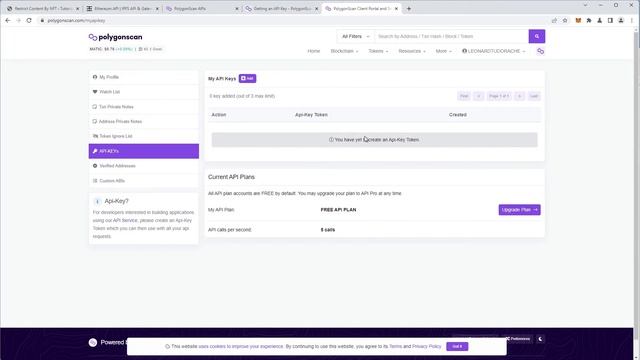Toggle dark mode moon icon in footer

[540, 339]
